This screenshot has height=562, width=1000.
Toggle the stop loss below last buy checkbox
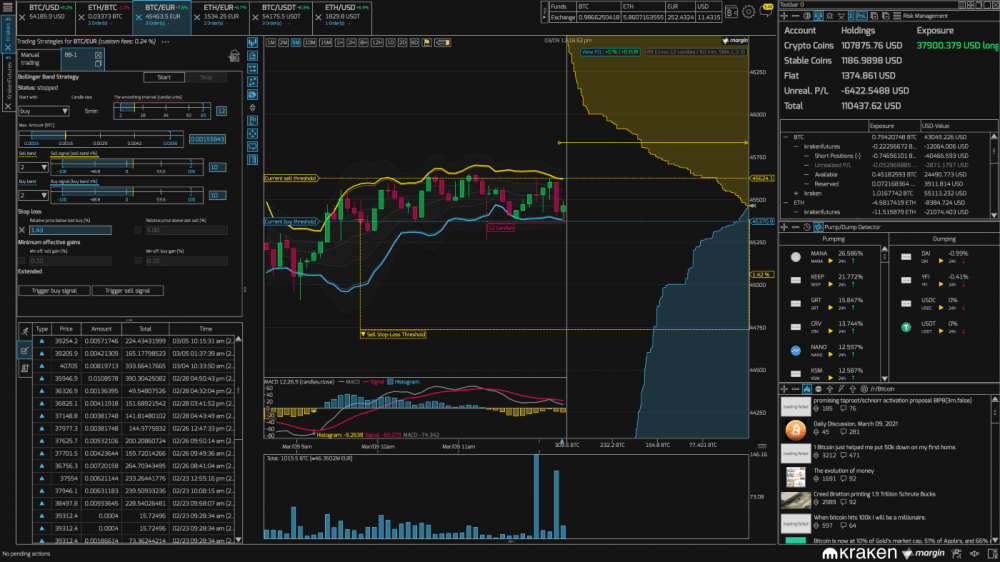click(22, 230)
